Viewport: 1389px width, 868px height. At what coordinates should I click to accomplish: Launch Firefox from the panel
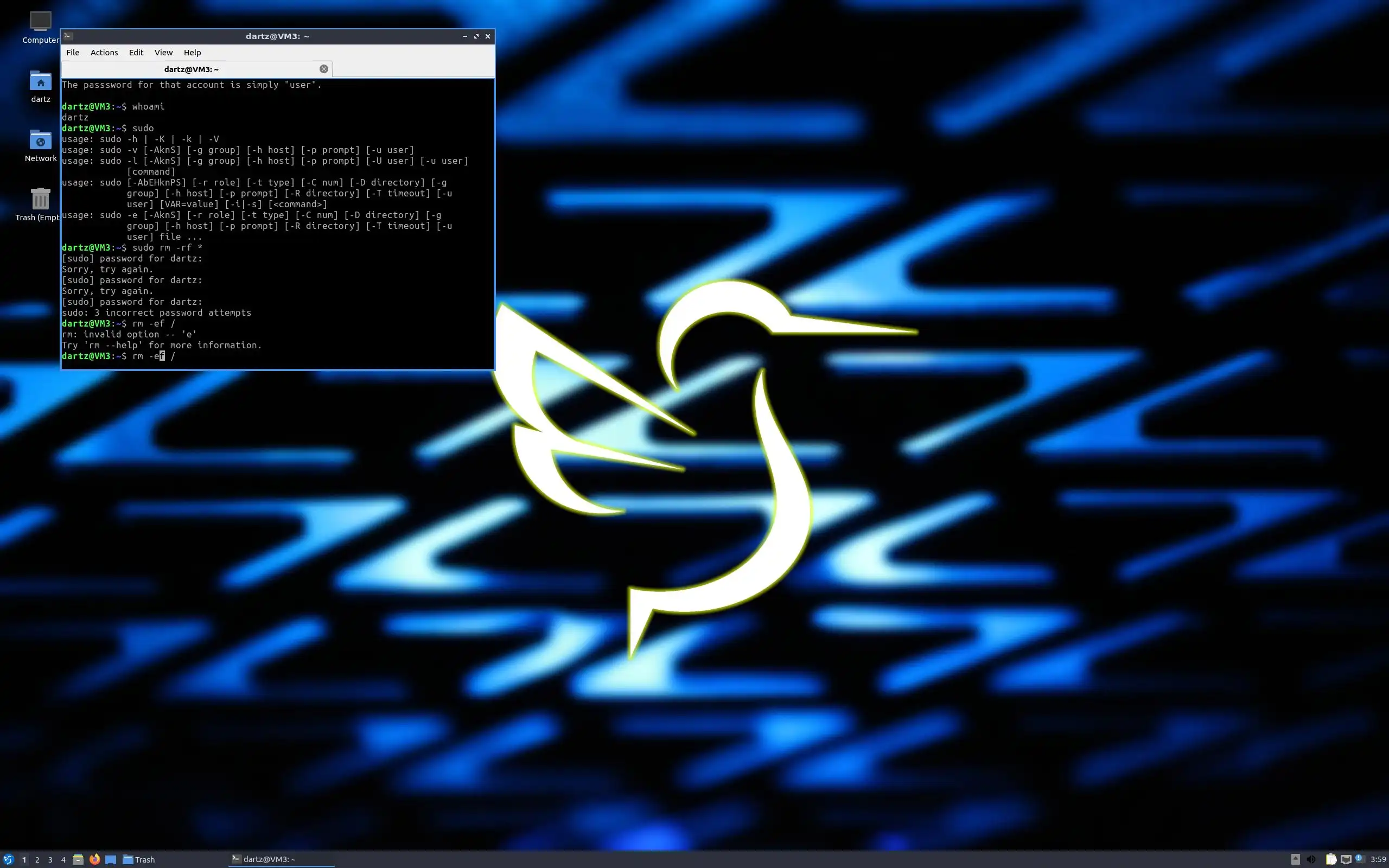coord(95,859)
